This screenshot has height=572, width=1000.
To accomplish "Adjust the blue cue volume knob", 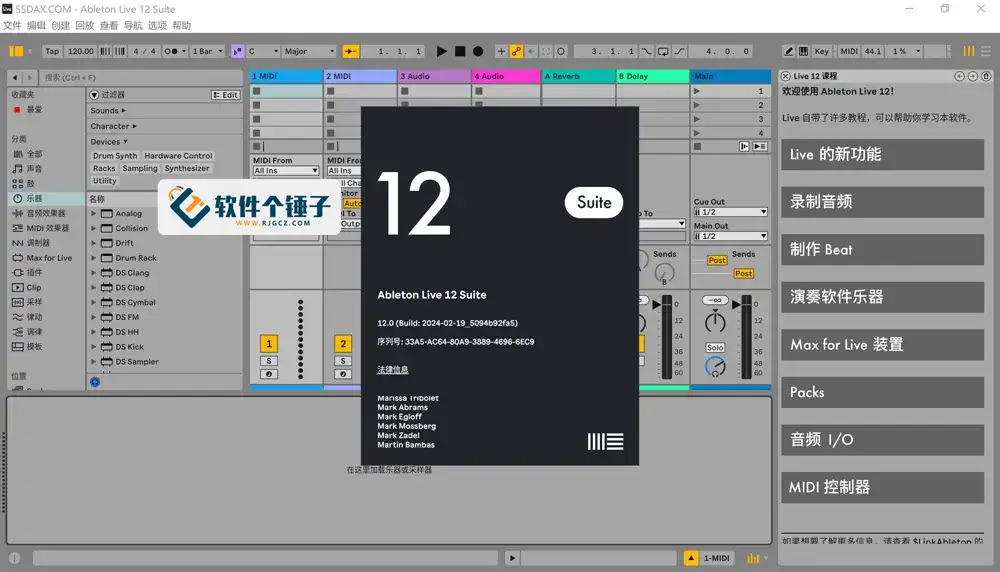I will pos(715,367).
